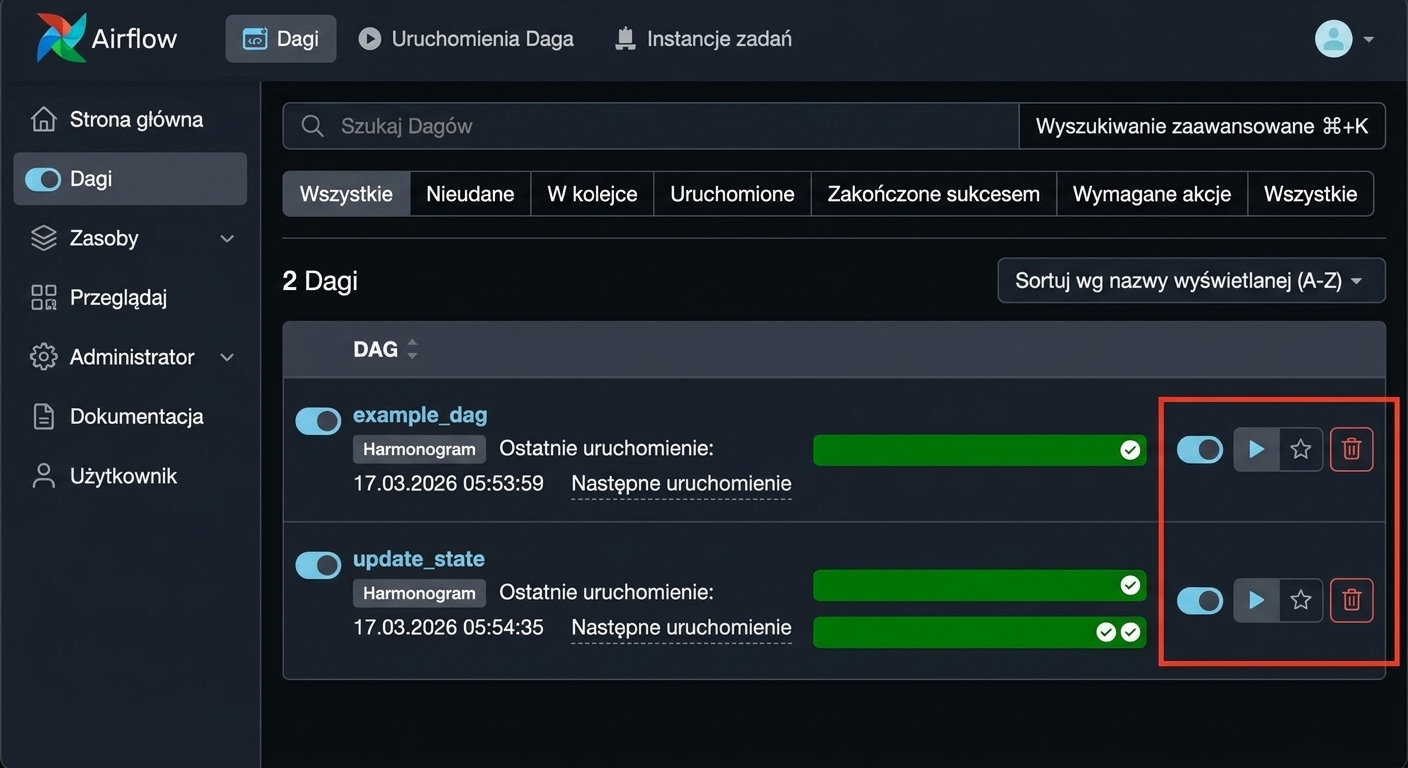Trigger example_dag with the play button
The width and height of the screenshot is (1408, 768).
pyautogui.click(x=1256, y=450)
